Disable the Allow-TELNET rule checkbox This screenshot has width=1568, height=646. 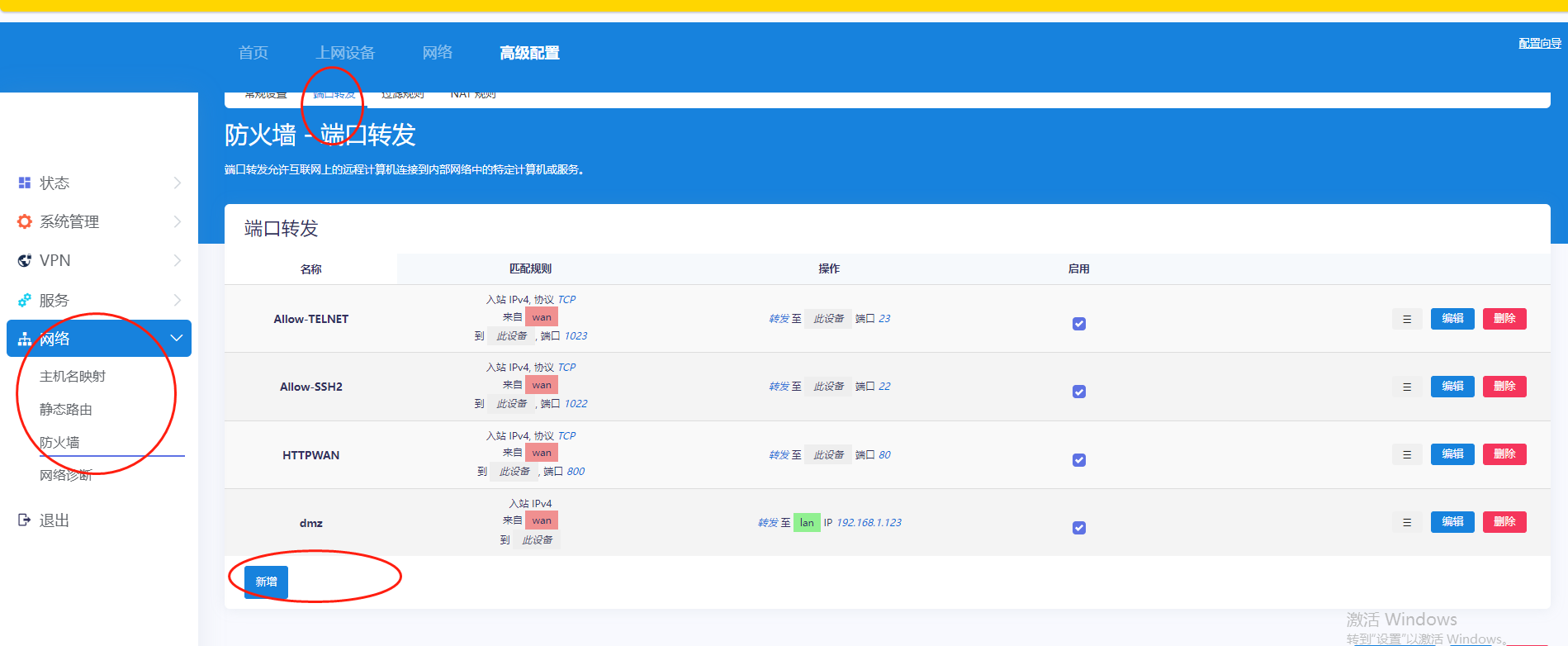pos(1078,324)
